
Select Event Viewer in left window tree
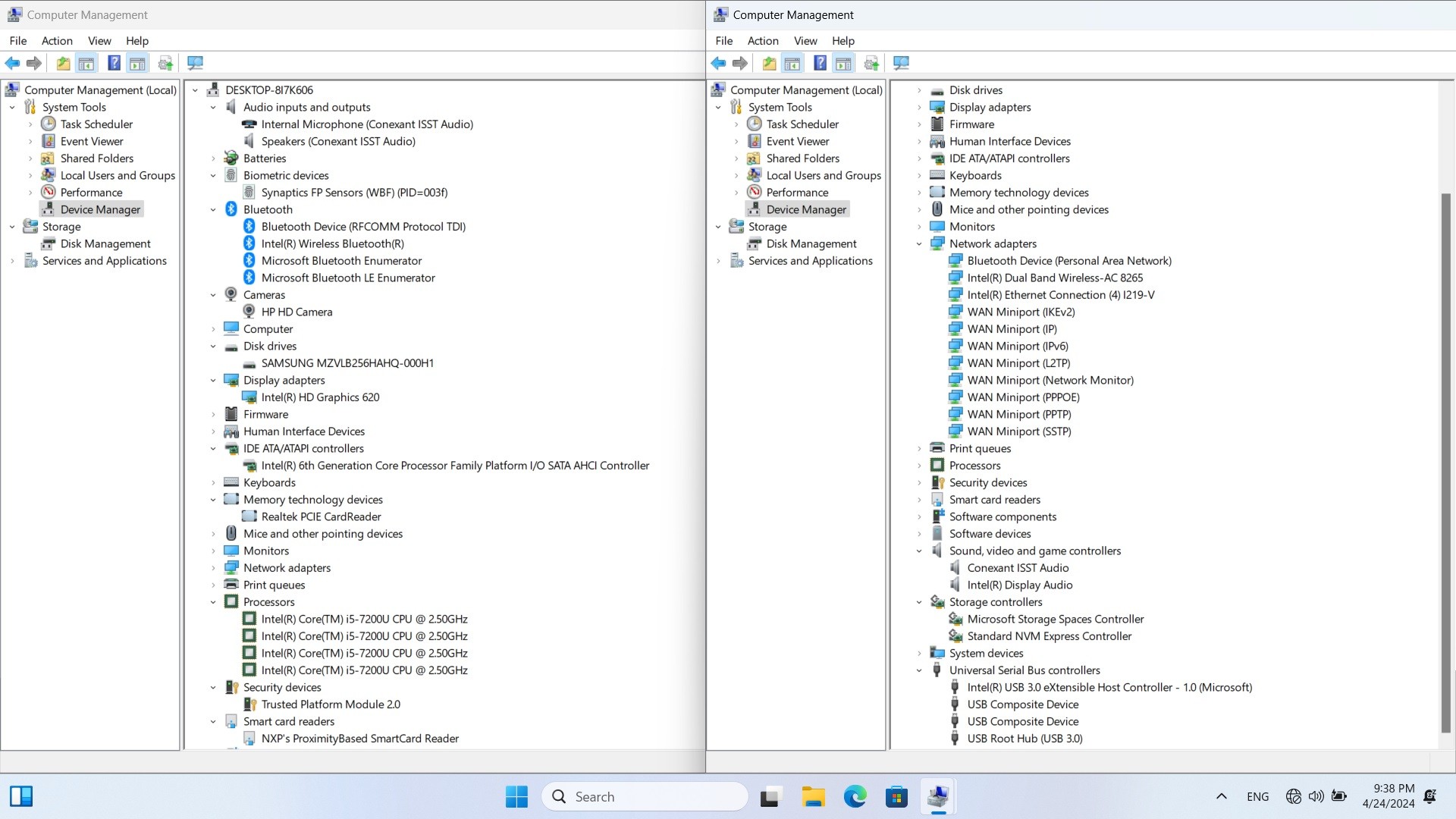pos(92,141)
